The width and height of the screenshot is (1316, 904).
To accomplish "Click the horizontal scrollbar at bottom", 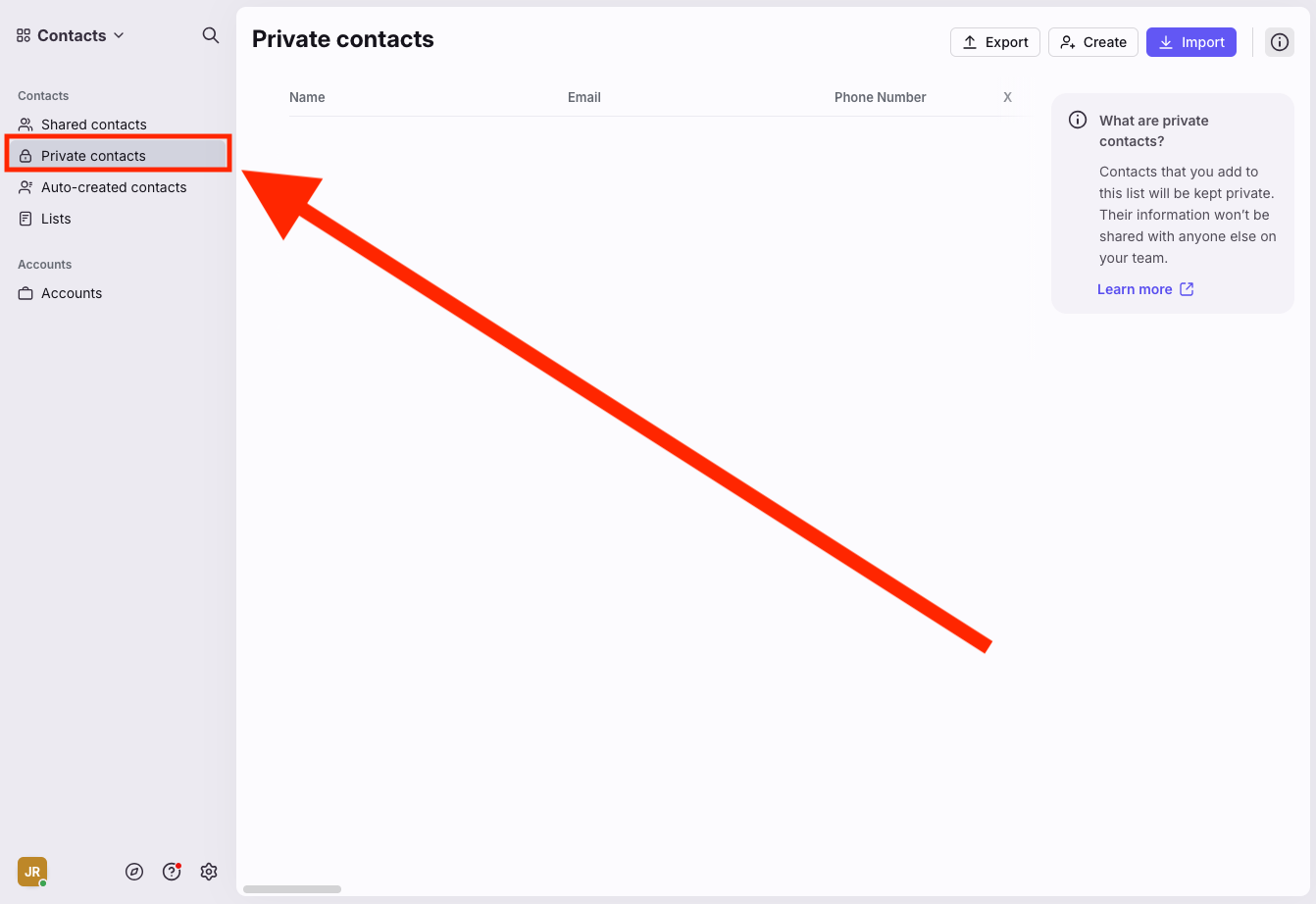I will [292, 889].
